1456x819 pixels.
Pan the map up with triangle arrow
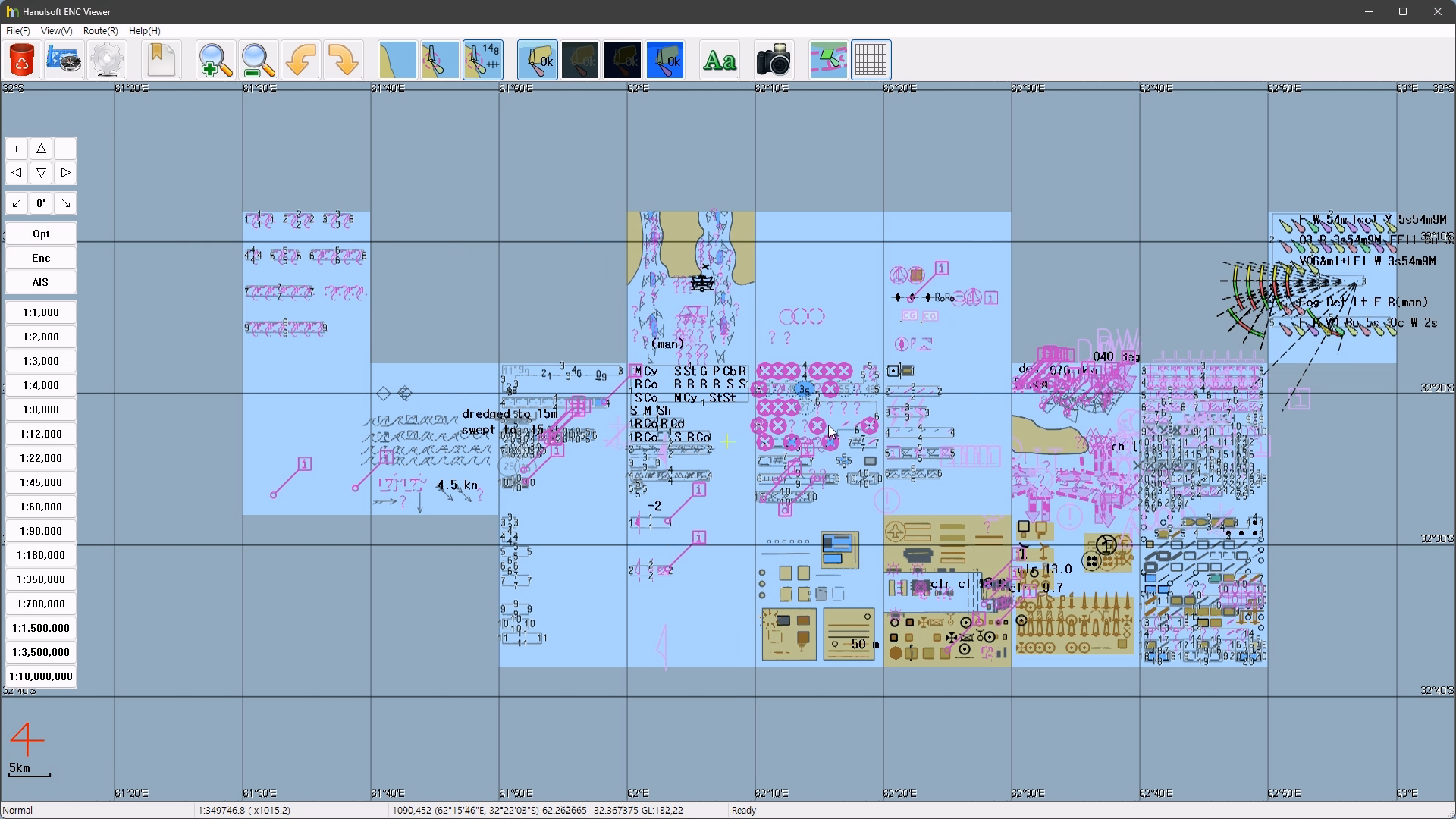[x=41, y=149]
